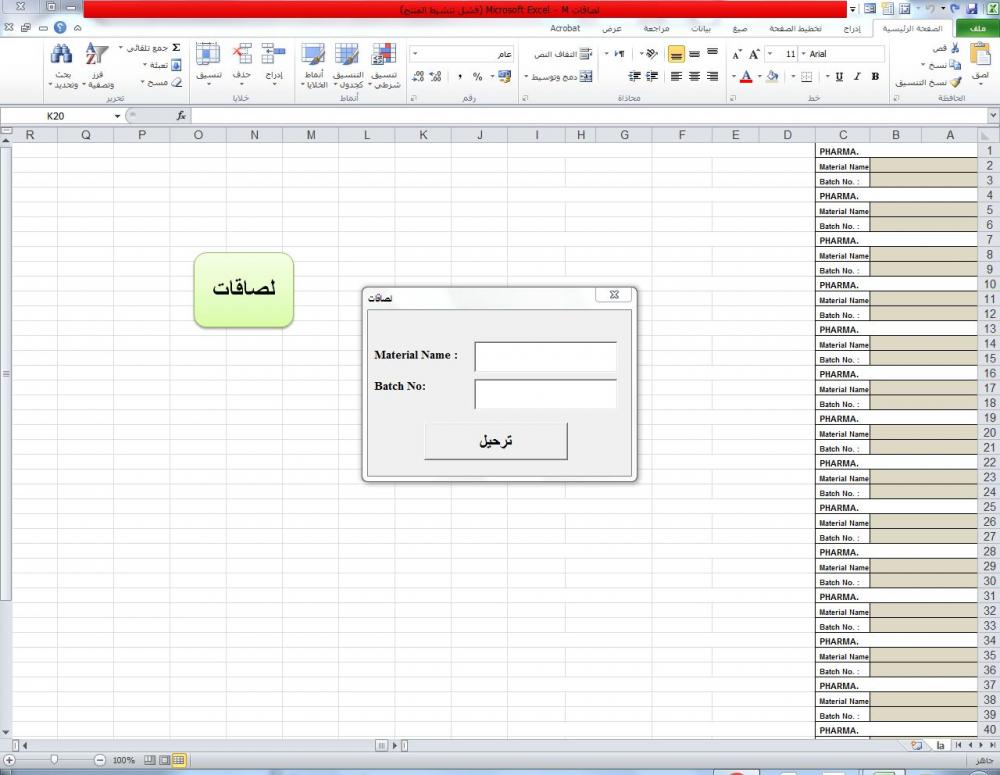Toggle Bold formatting

click(875, 77)
